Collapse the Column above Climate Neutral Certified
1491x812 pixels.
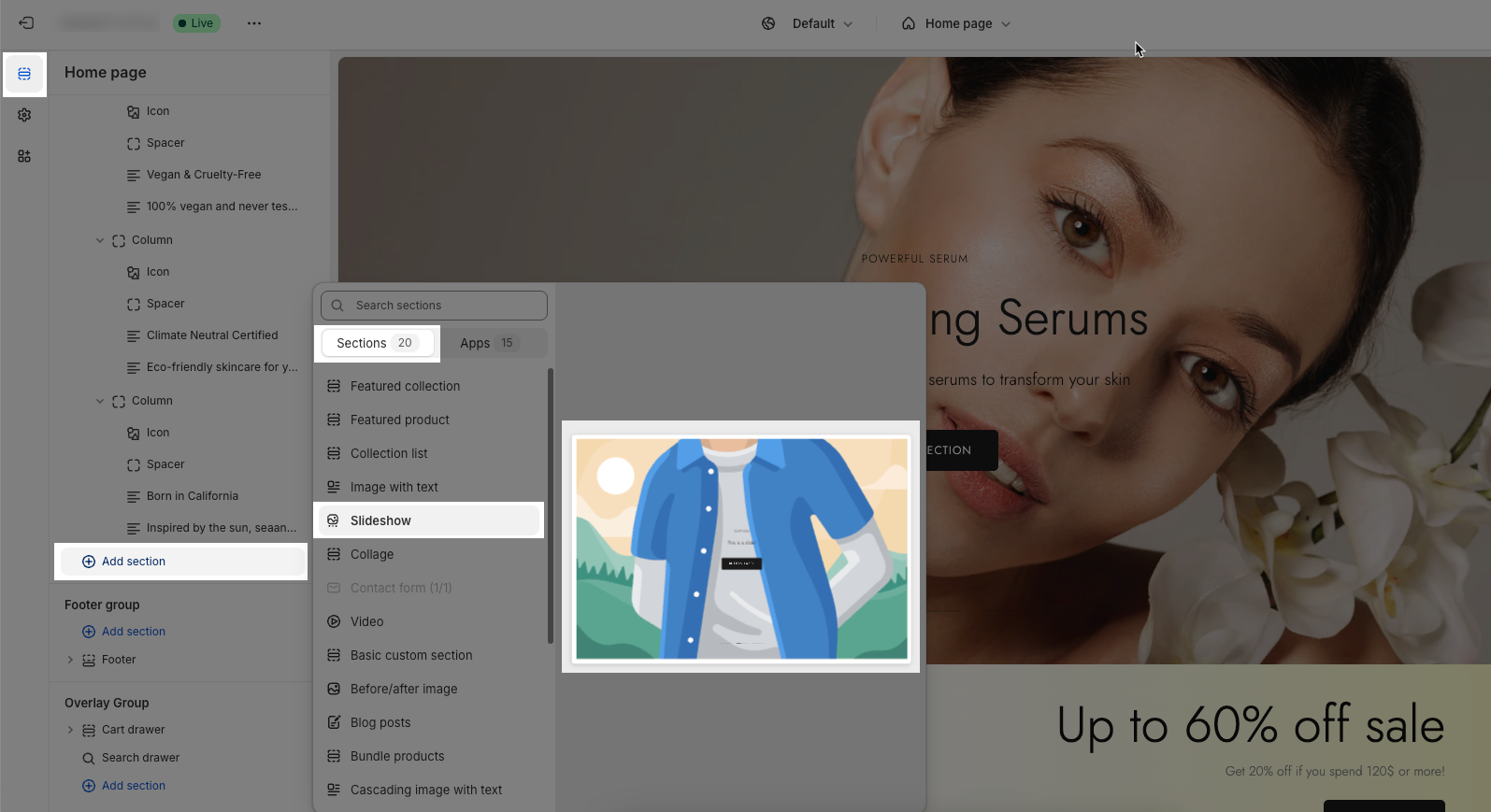[x=100, y=240]
